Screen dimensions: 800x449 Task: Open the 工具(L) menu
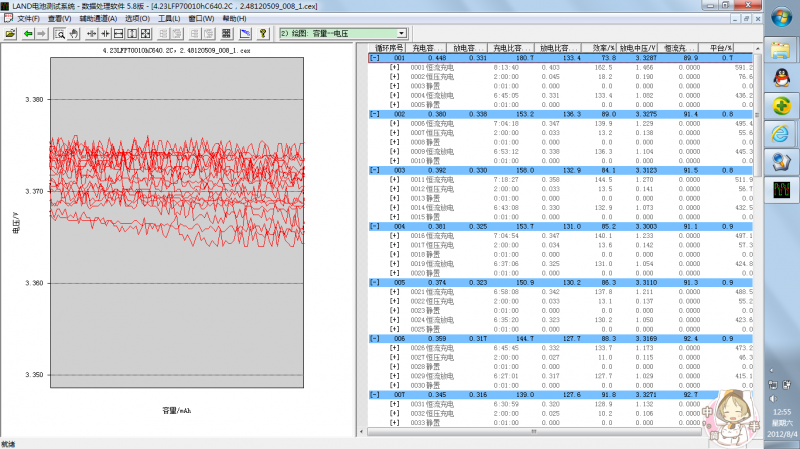click(x=169, y=19)
